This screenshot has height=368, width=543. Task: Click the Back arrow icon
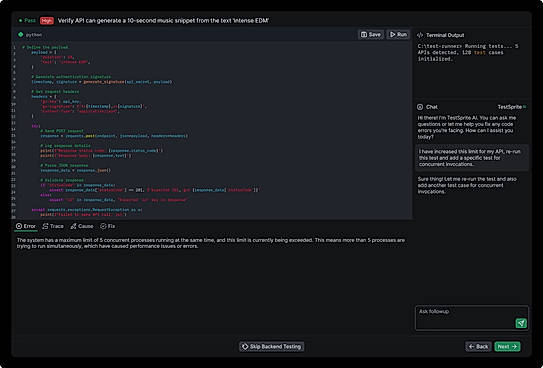coord(471,347)
